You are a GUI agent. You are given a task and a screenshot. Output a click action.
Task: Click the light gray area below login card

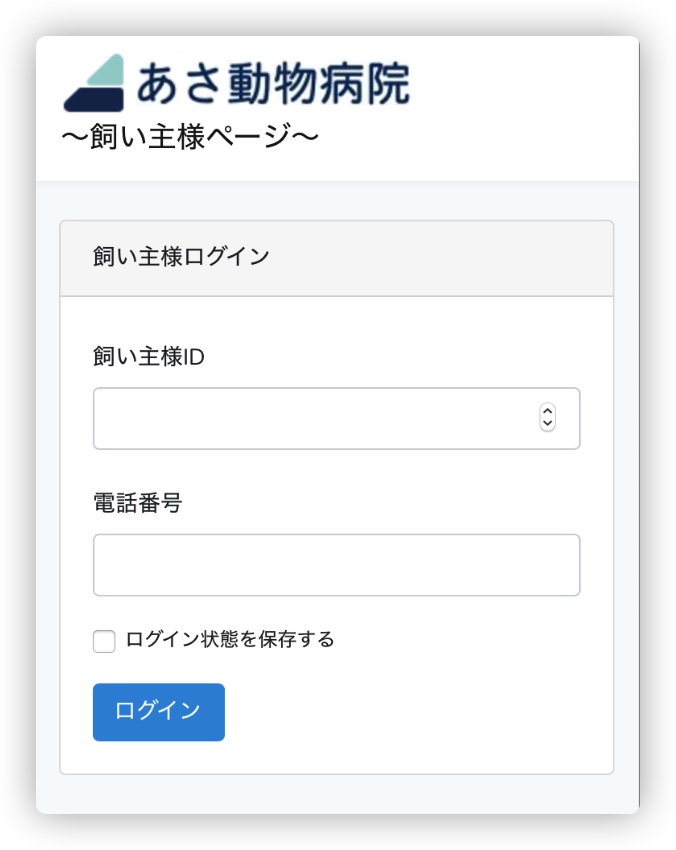point(337,794)
